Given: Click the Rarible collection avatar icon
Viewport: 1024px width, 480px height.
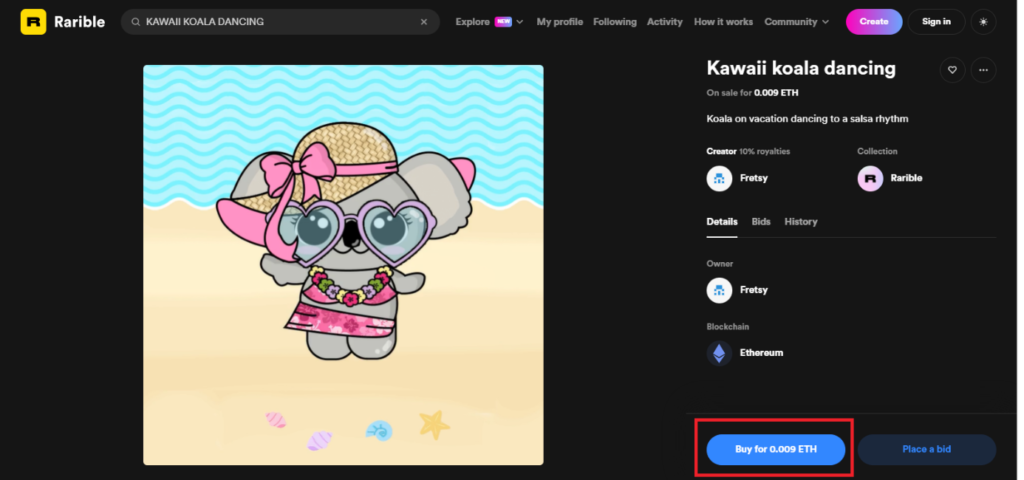Looking at the screenshot, I should pyautogui.click(x=870, y=178).
